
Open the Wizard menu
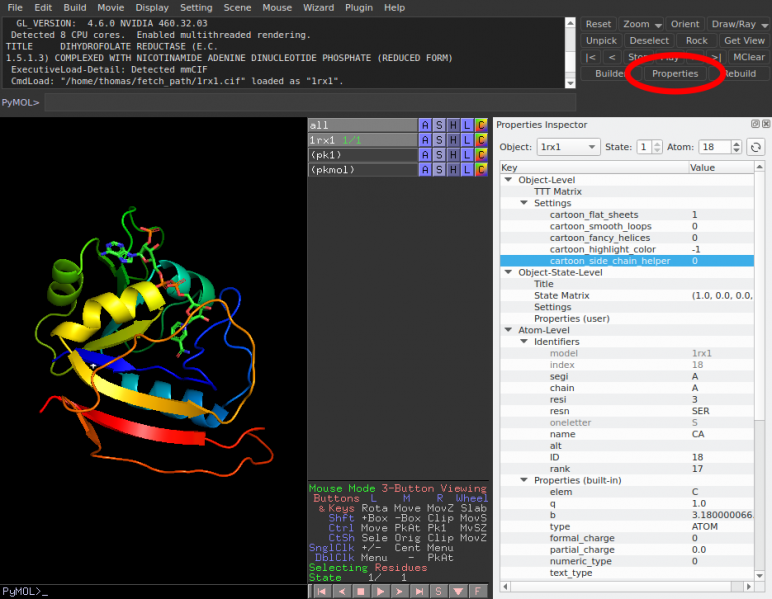pos(318,7)
